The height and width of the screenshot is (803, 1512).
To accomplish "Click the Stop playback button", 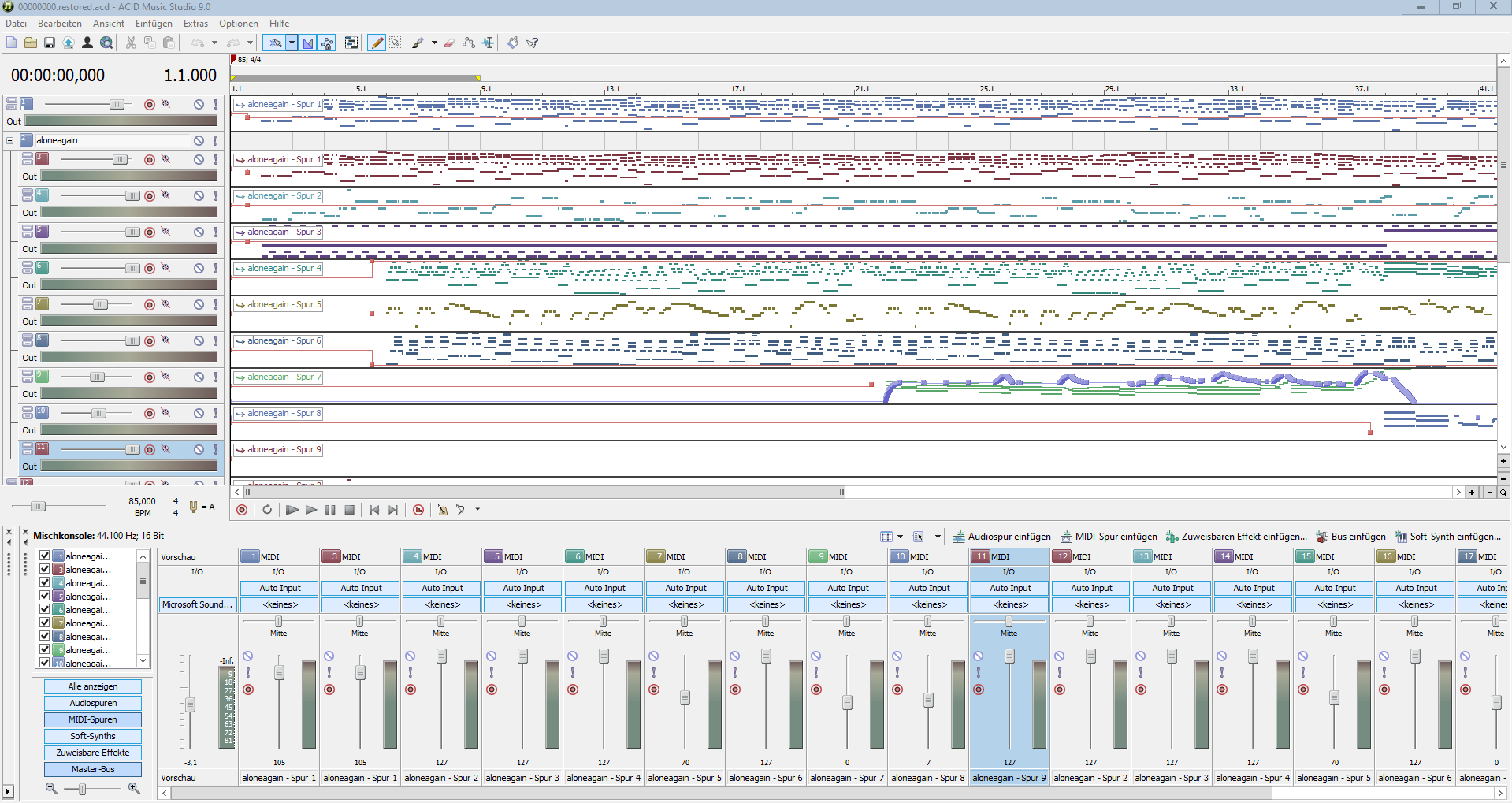I will 349,510.
